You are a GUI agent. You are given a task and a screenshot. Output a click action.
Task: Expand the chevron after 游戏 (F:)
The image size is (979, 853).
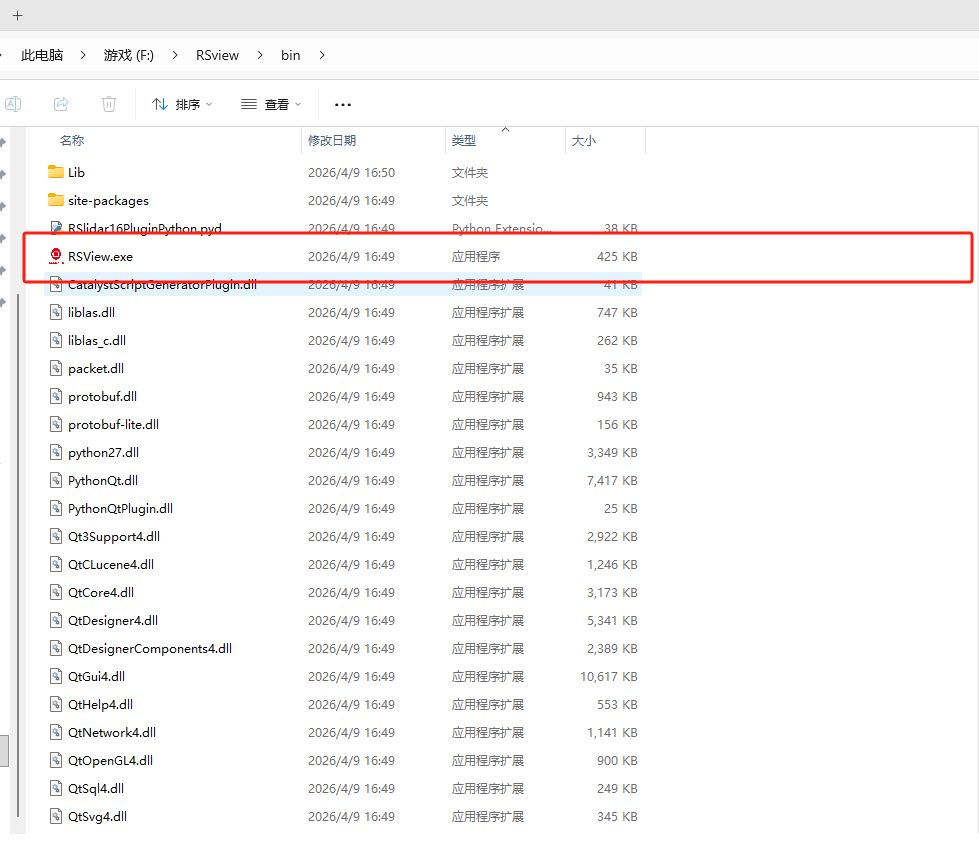pyautogui.click(x=175, y=55)
